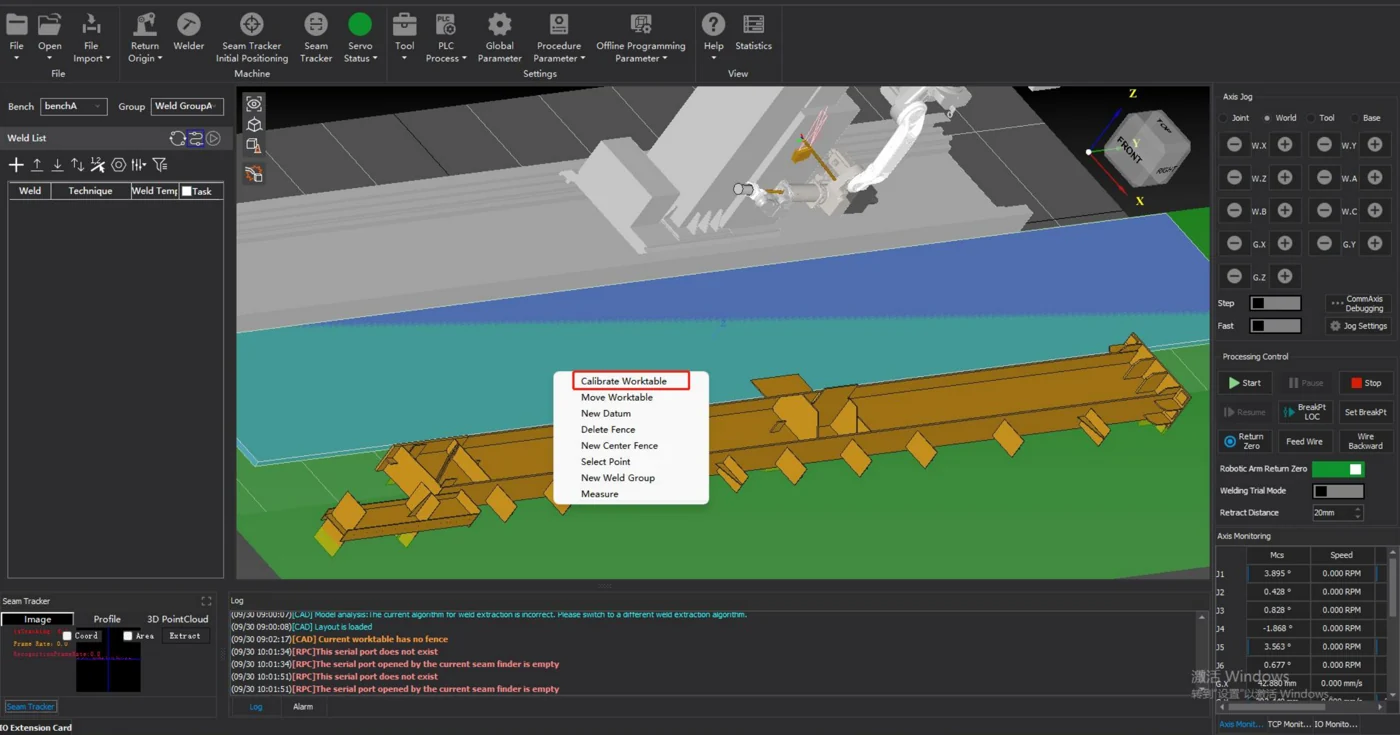Toggle Robotic Arm Return Zero switch
The width and height of the screenshot is (1400, 735).
(1337, 469)
